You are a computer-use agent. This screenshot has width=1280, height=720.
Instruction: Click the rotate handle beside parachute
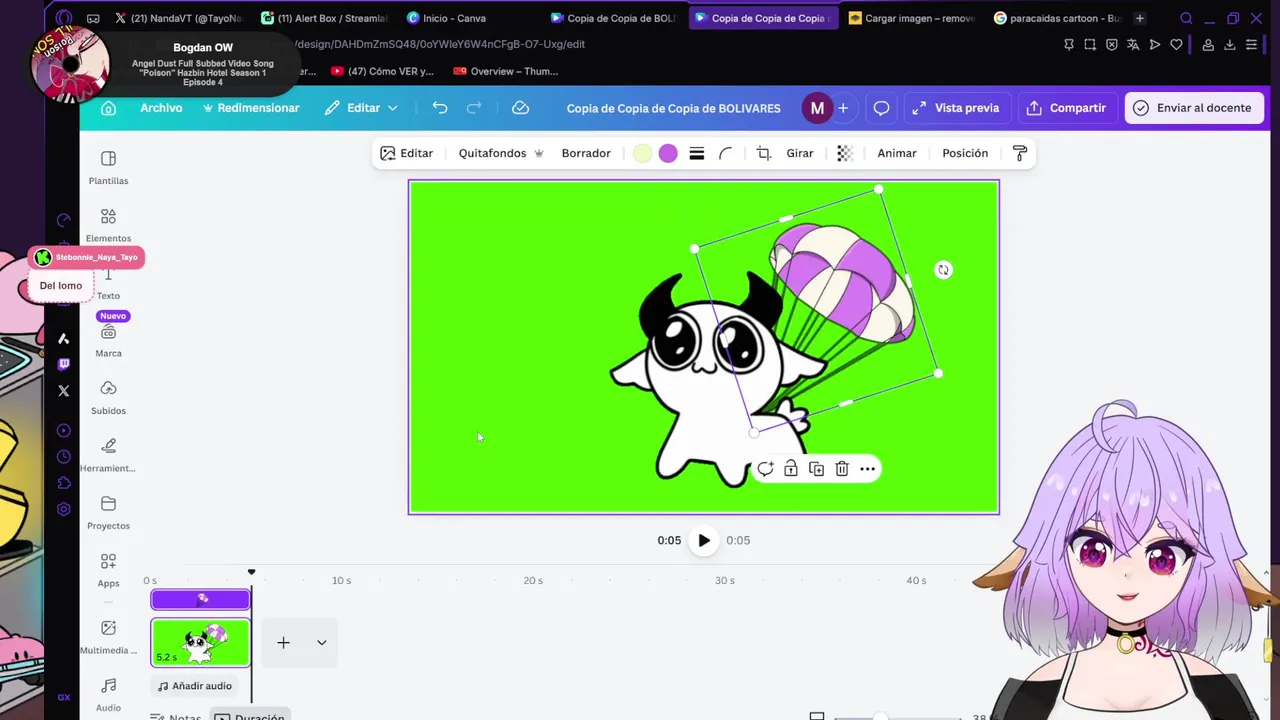click(x=943, y=270)
